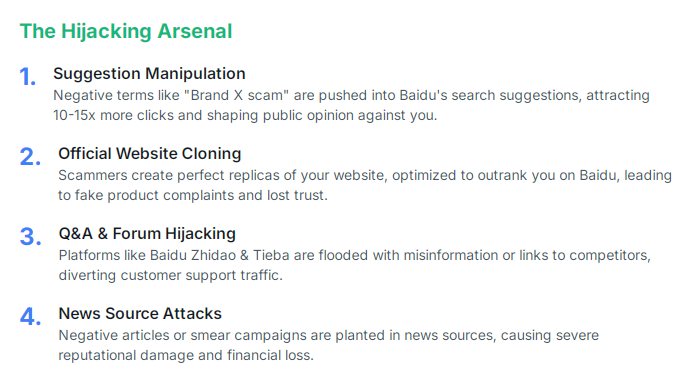
Task: Click the blue number 3 marker
Action: point(30,237)
